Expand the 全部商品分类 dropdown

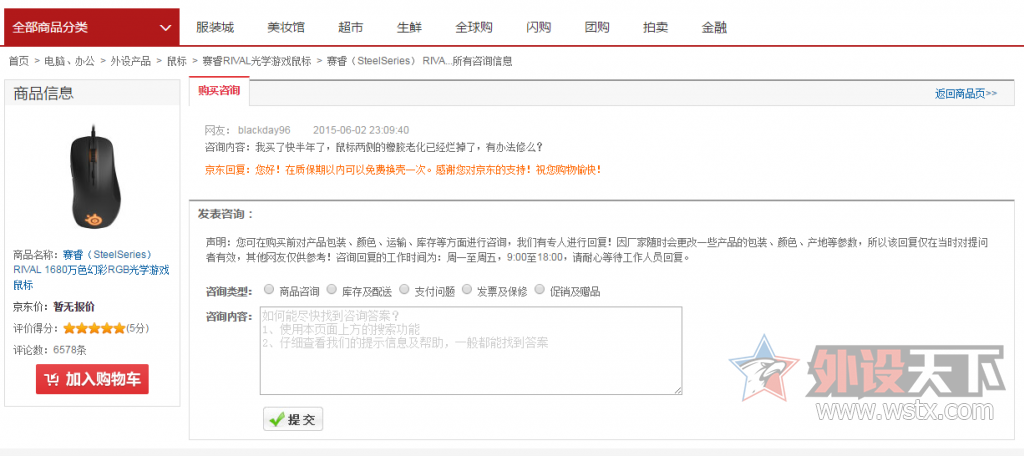pos(91,27)
